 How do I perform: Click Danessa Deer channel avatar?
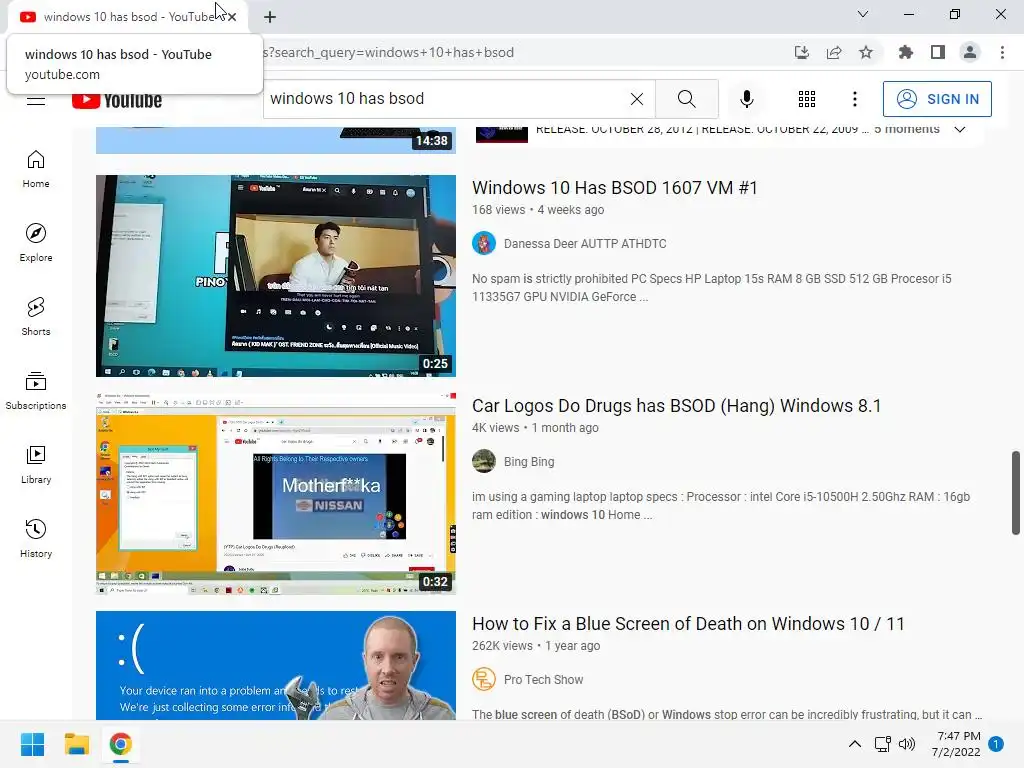(x=484, y=244)
